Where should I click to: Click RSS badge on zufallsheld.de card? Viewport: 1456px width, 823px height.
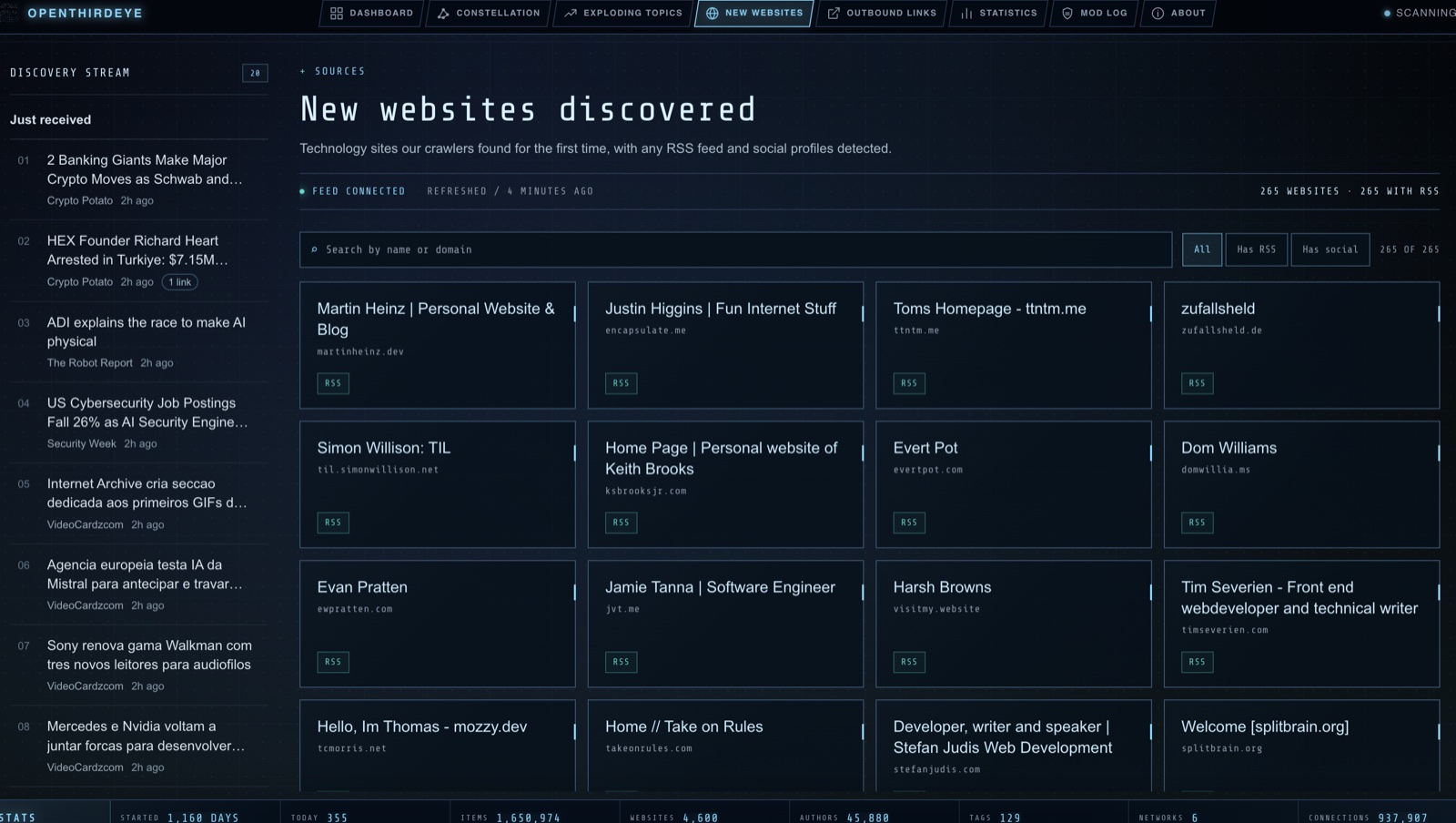pyautogui.click(x=1198, y=383)
